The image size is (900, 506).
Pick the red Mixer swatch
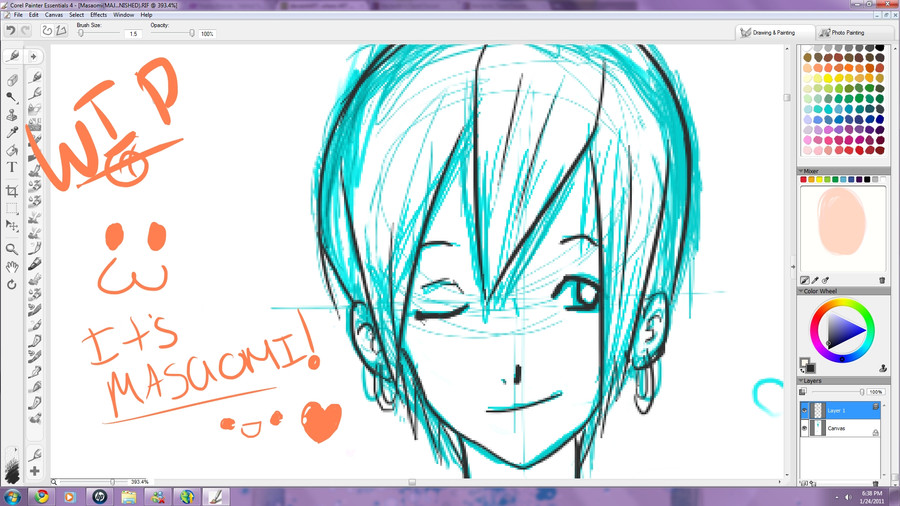pyautogui.click(x=804, y=180)
